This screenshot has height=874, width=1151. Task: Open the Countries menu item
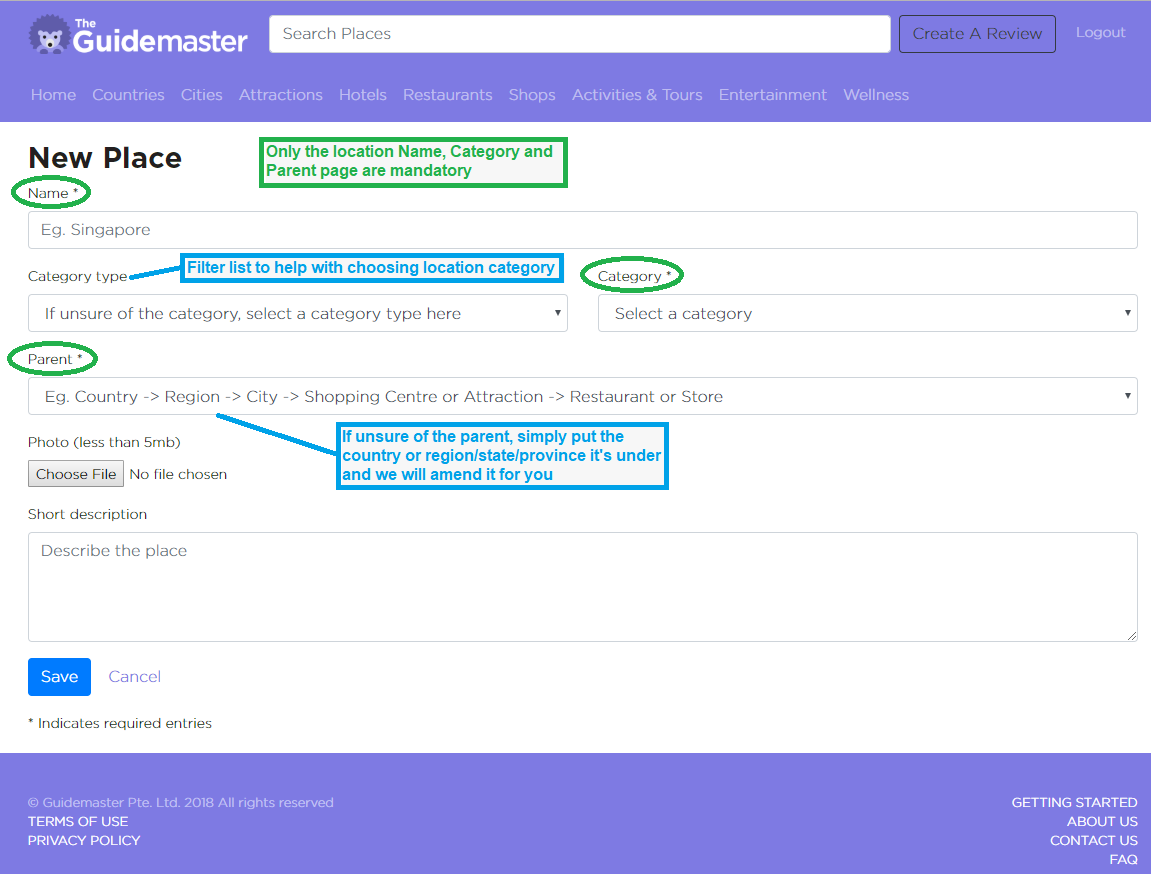click(x=128, y=95)
